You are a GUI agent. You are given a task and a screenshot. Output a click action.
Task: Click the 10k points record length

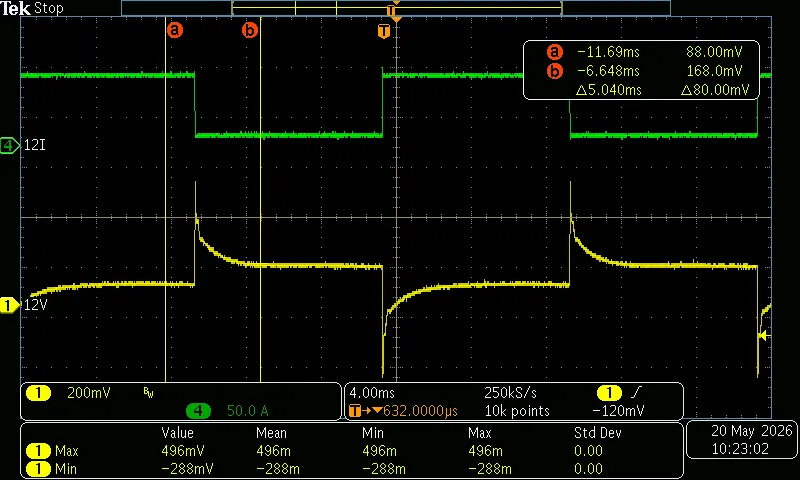coord(517,411)
